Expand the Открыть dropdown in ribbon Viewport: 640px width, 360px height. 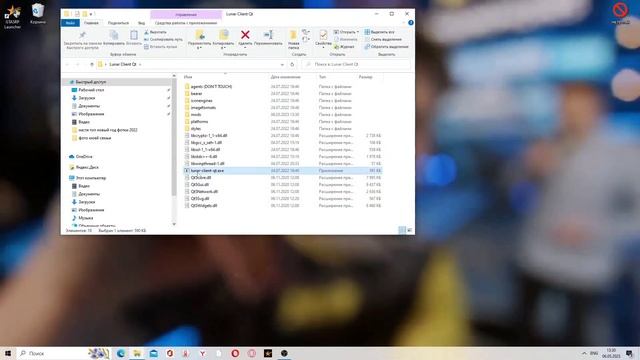coord(358,32)
